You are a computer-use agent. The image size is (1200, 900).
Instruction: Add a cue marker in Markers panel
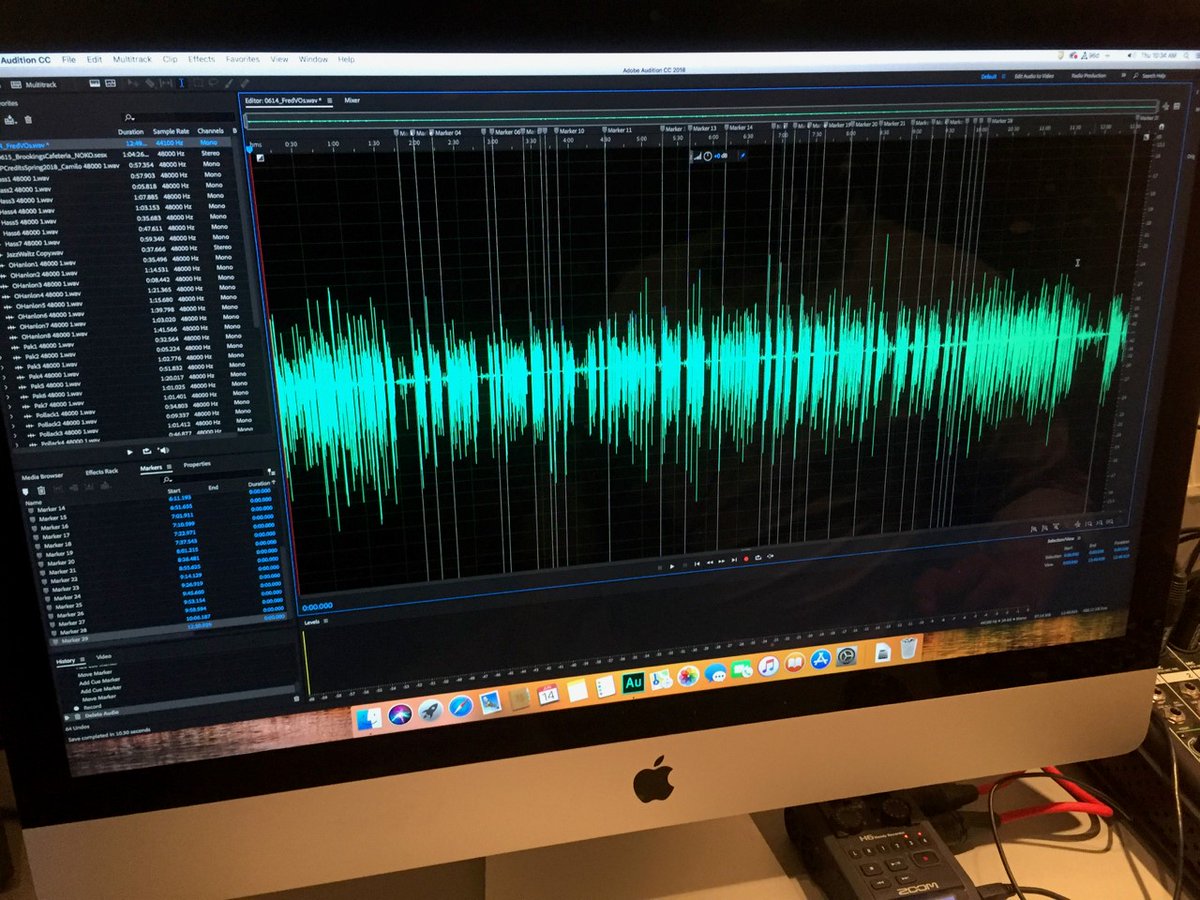(x=25, y=491)
